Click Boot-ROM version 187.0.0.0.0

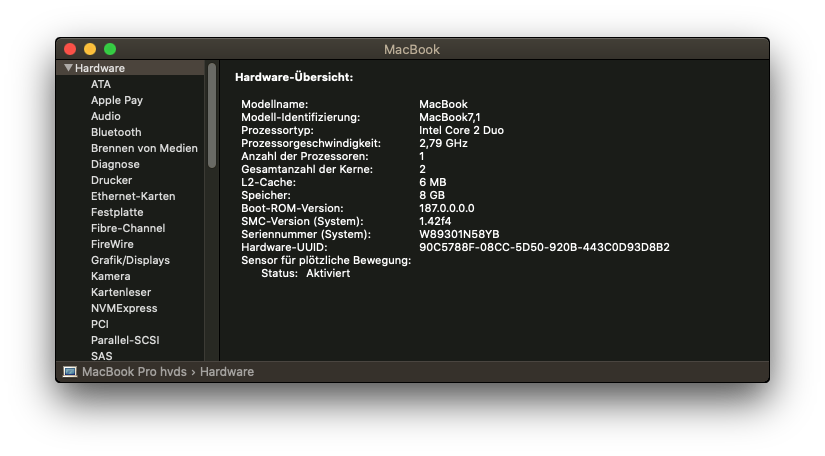pos(447,208)
